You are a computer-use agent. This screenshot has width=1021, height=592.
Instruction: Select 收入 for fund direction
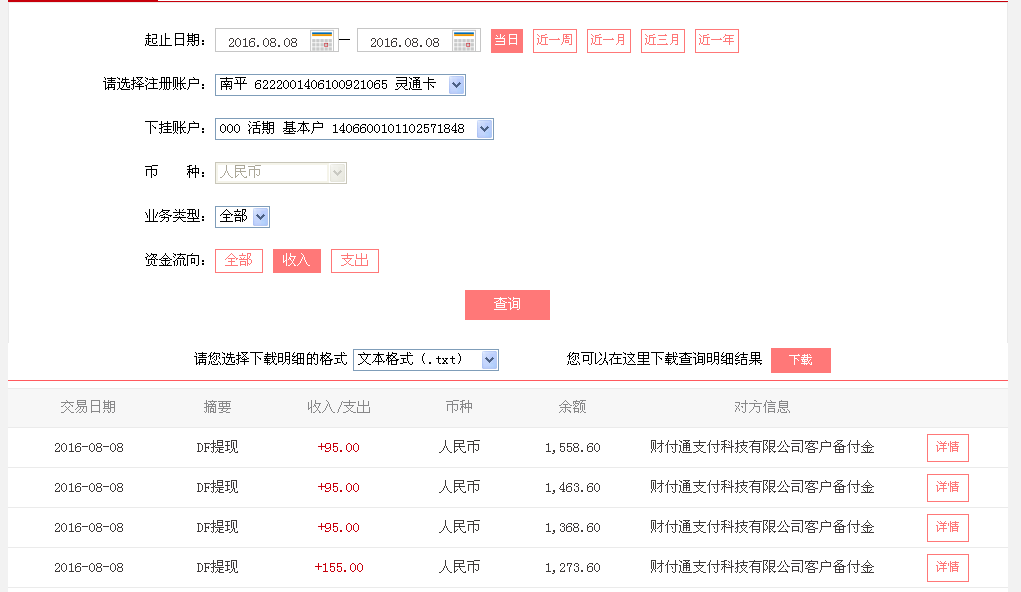coord(296,260)
